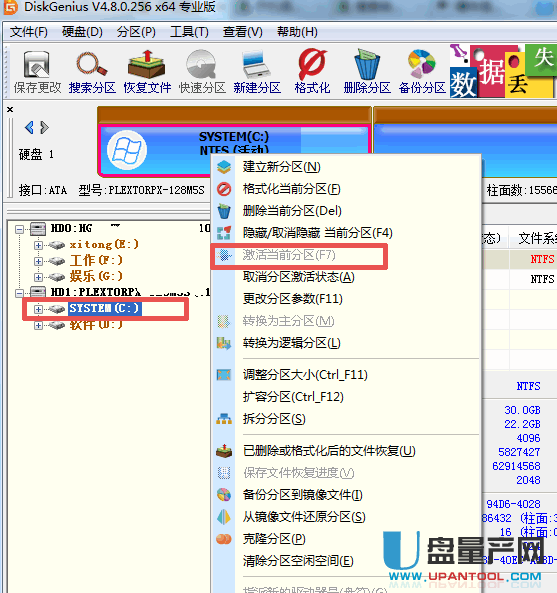Close the disk panel with small X
This screenshot has height=593, width=557.
tap(10, 110)
